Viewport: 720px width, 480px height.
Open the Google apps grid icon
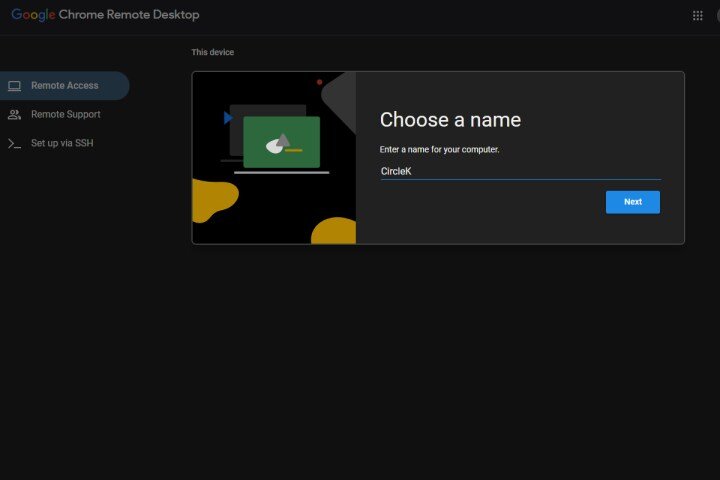click(697, 16)
